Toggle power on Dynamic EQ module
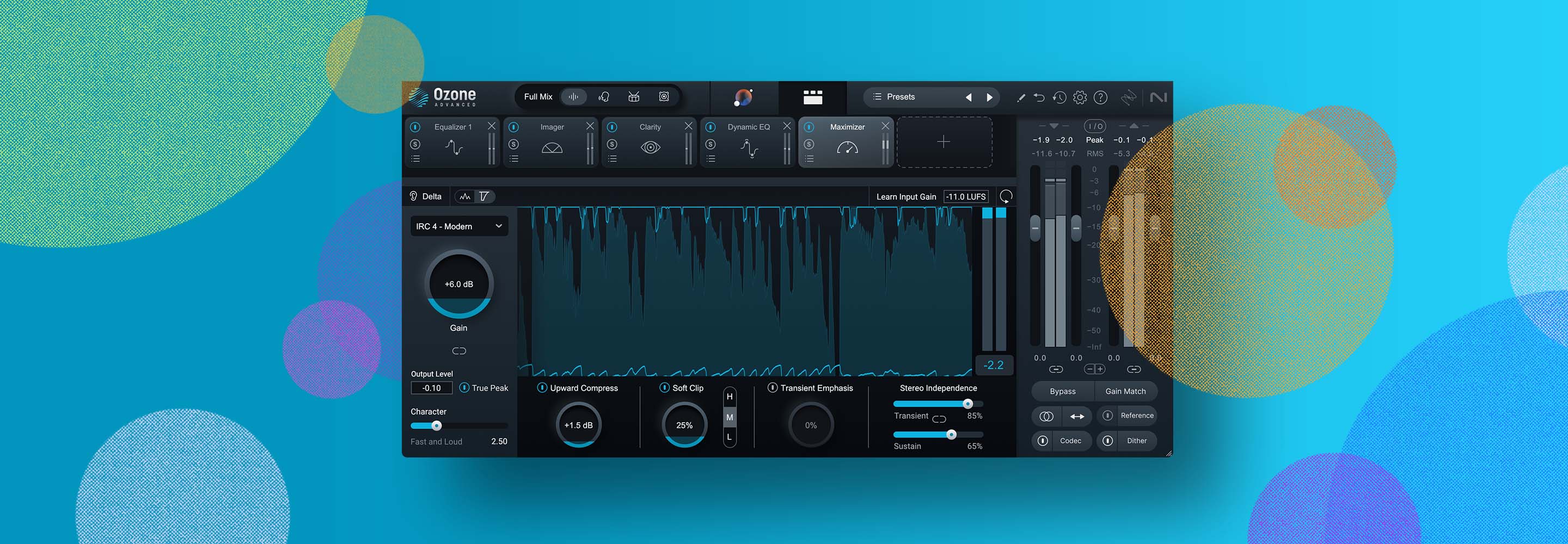Screen dimensions: 1568x544 pos(710,127)
